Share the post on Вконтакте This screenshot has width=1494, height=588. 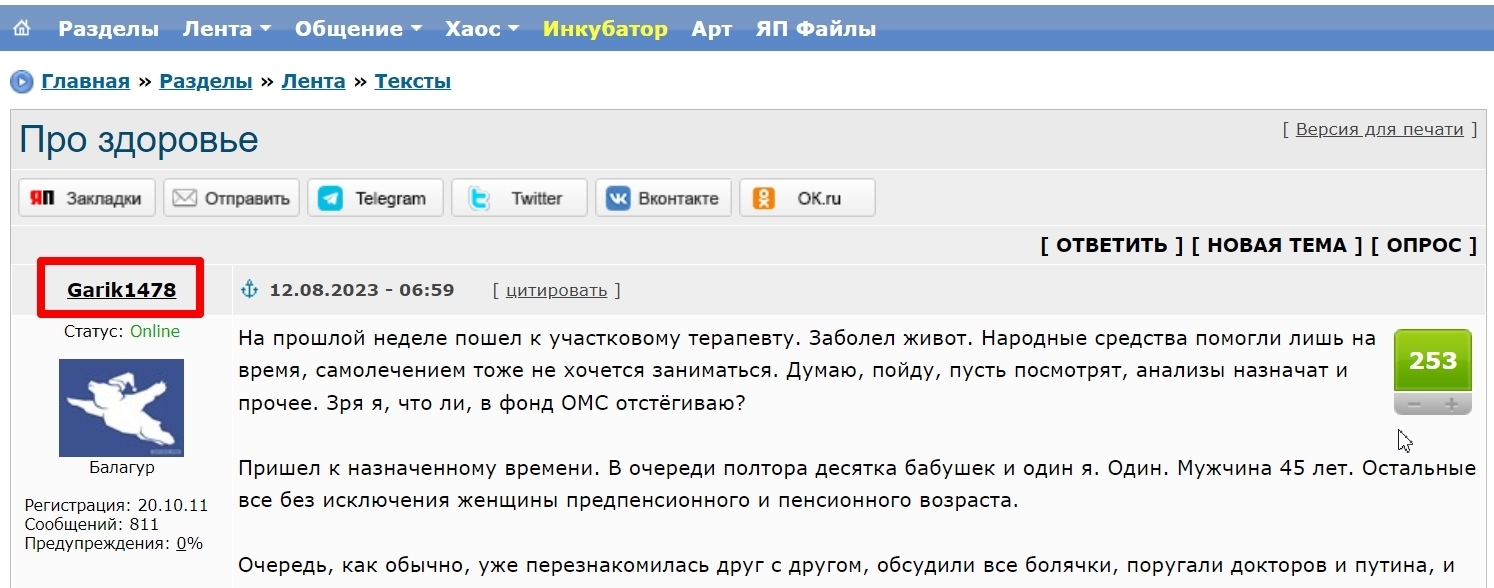point(663,198)
